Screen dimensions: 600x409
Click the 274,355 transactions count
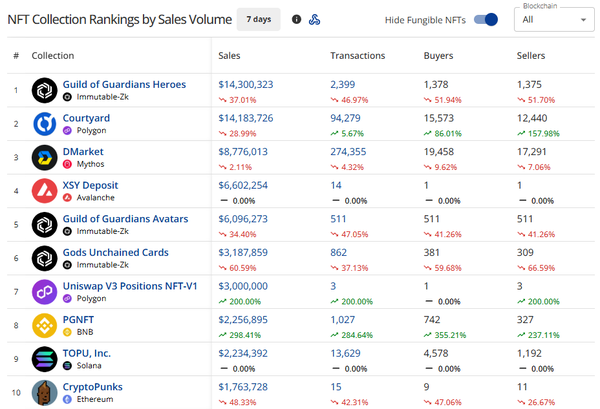pos(348,152)
